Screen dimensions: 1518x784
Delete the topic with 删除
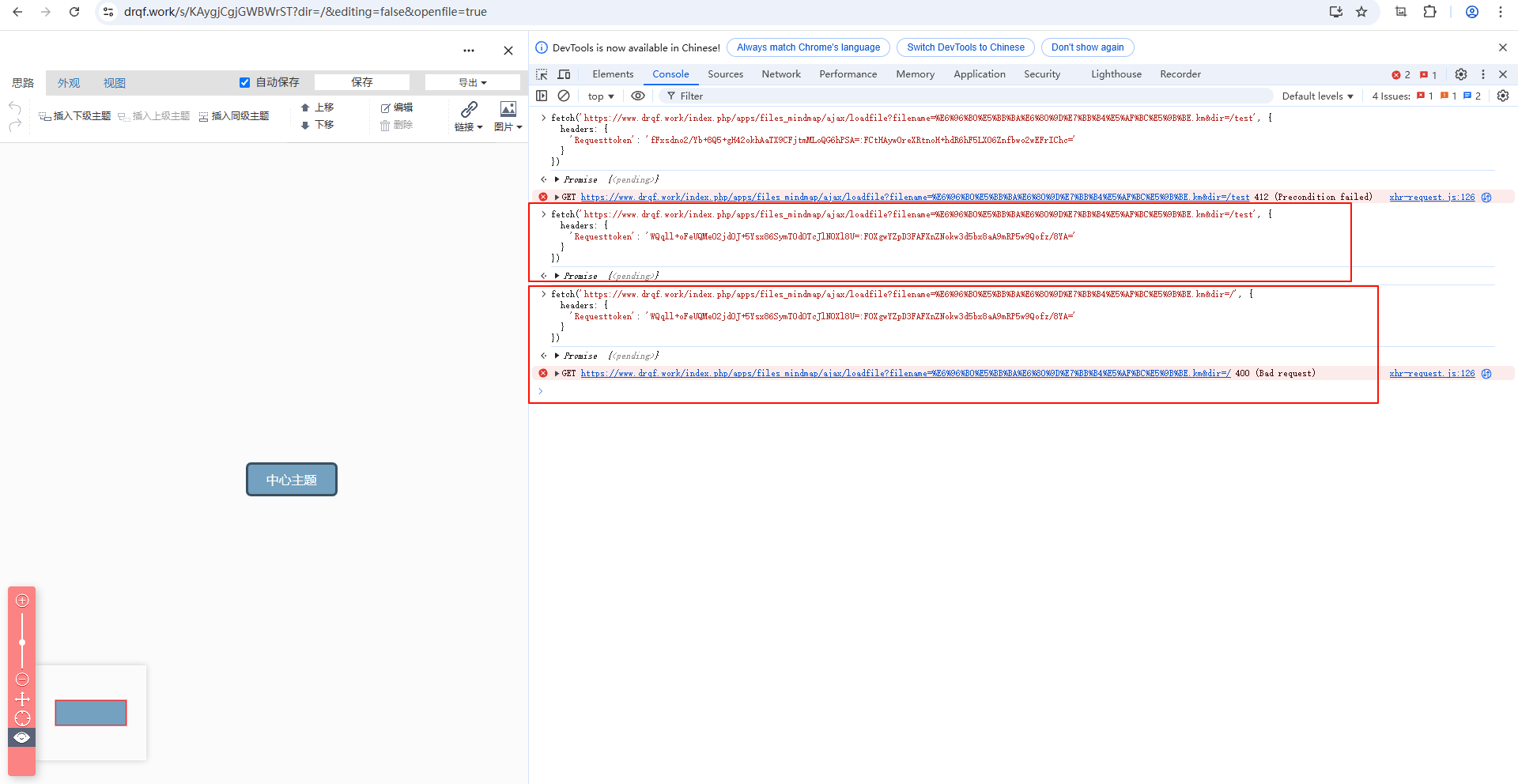(x=397, y=125)
